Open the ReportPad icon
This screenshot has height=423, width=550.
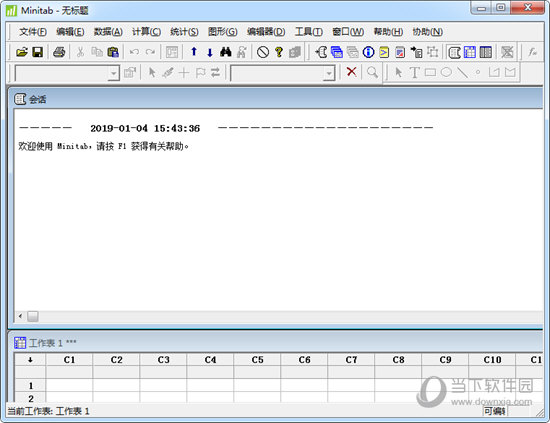coord(400,52)
